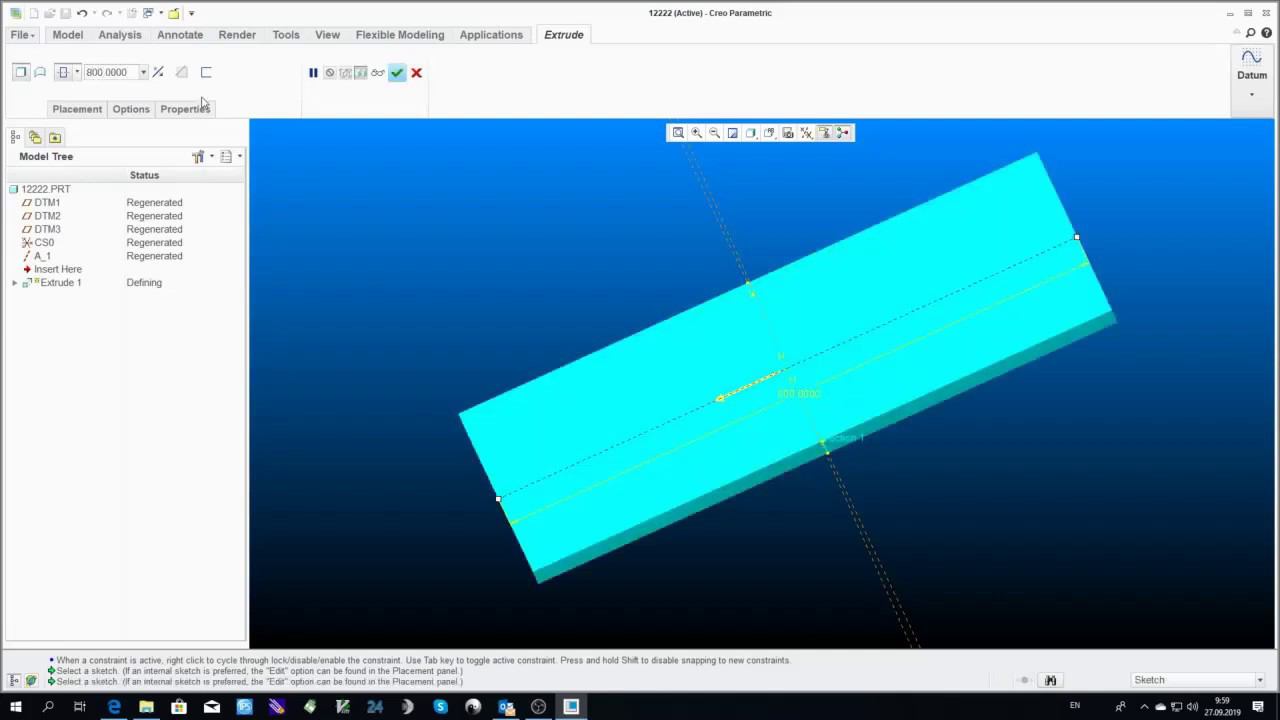Open the Display Style icon
Viewport: 1280px width, 720px height.
click(x=751, y=133)
